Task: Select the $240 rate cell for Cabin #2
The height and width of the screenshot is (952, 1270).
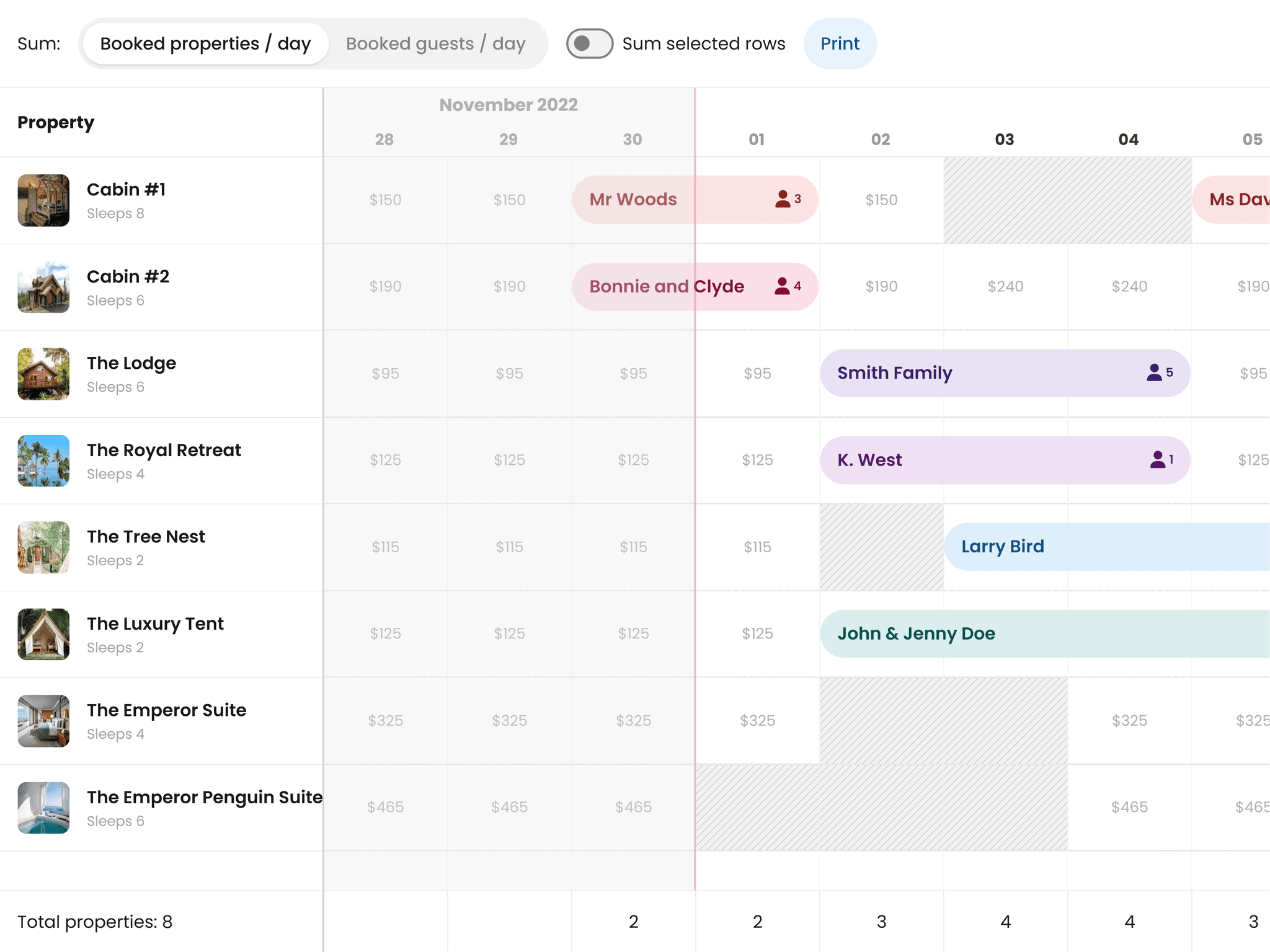Action: coord(1006,286)
